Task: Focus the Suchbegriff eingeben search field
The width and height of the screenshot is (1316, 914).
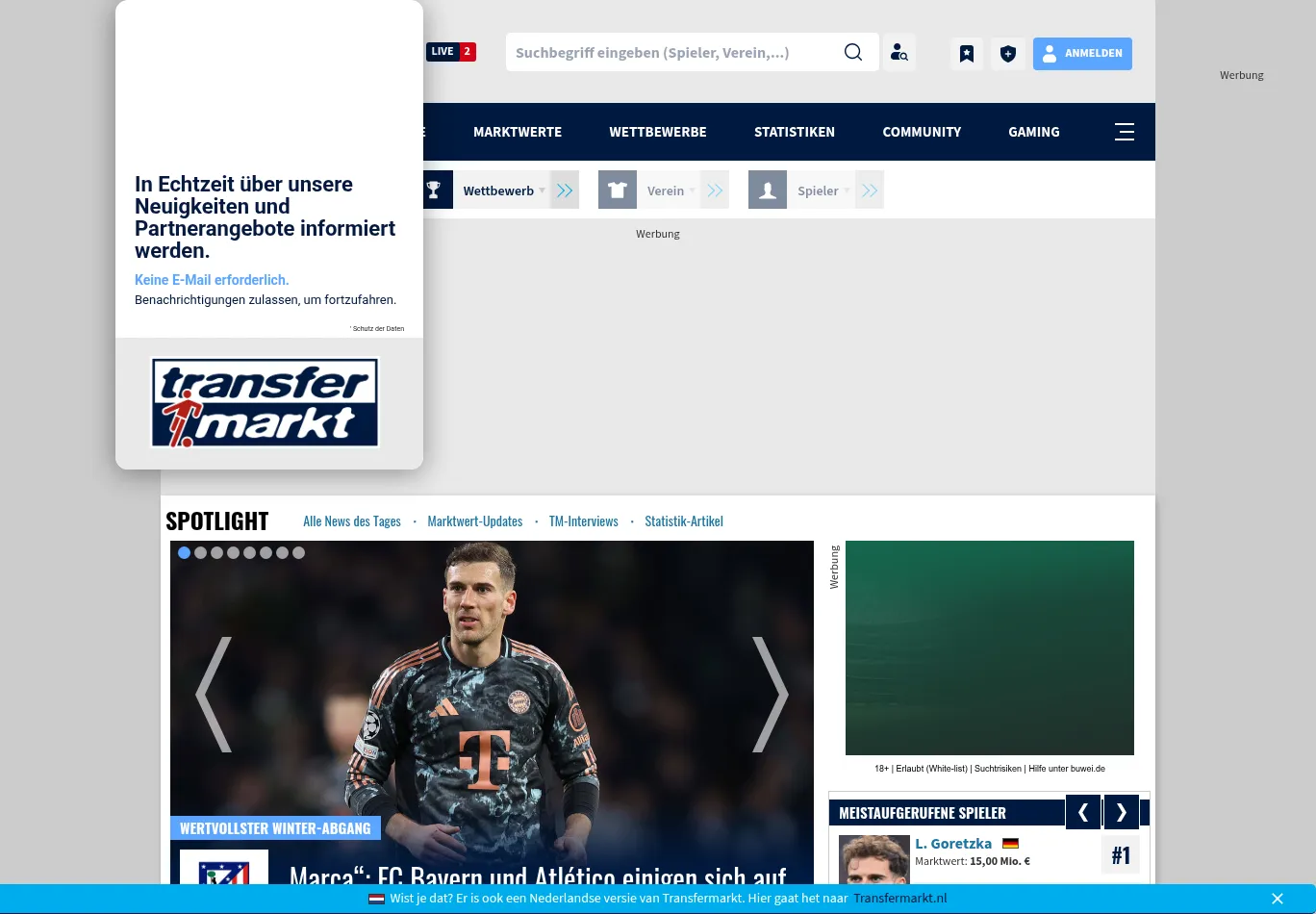Action: (673, 53)
